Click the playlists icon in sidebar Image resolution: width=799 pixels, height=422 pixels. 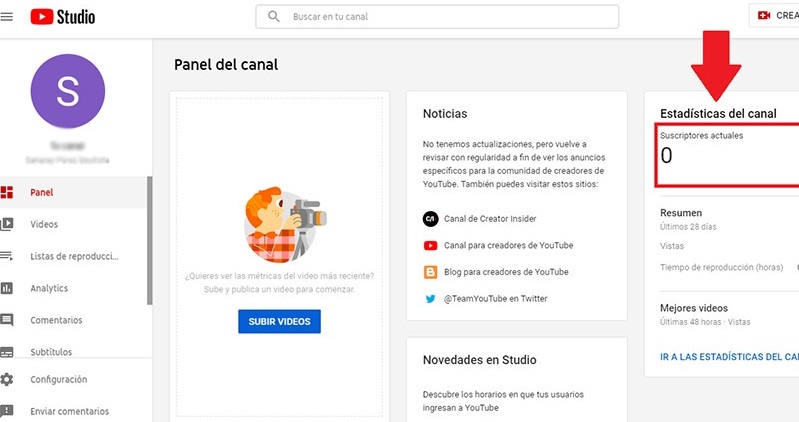7,256
